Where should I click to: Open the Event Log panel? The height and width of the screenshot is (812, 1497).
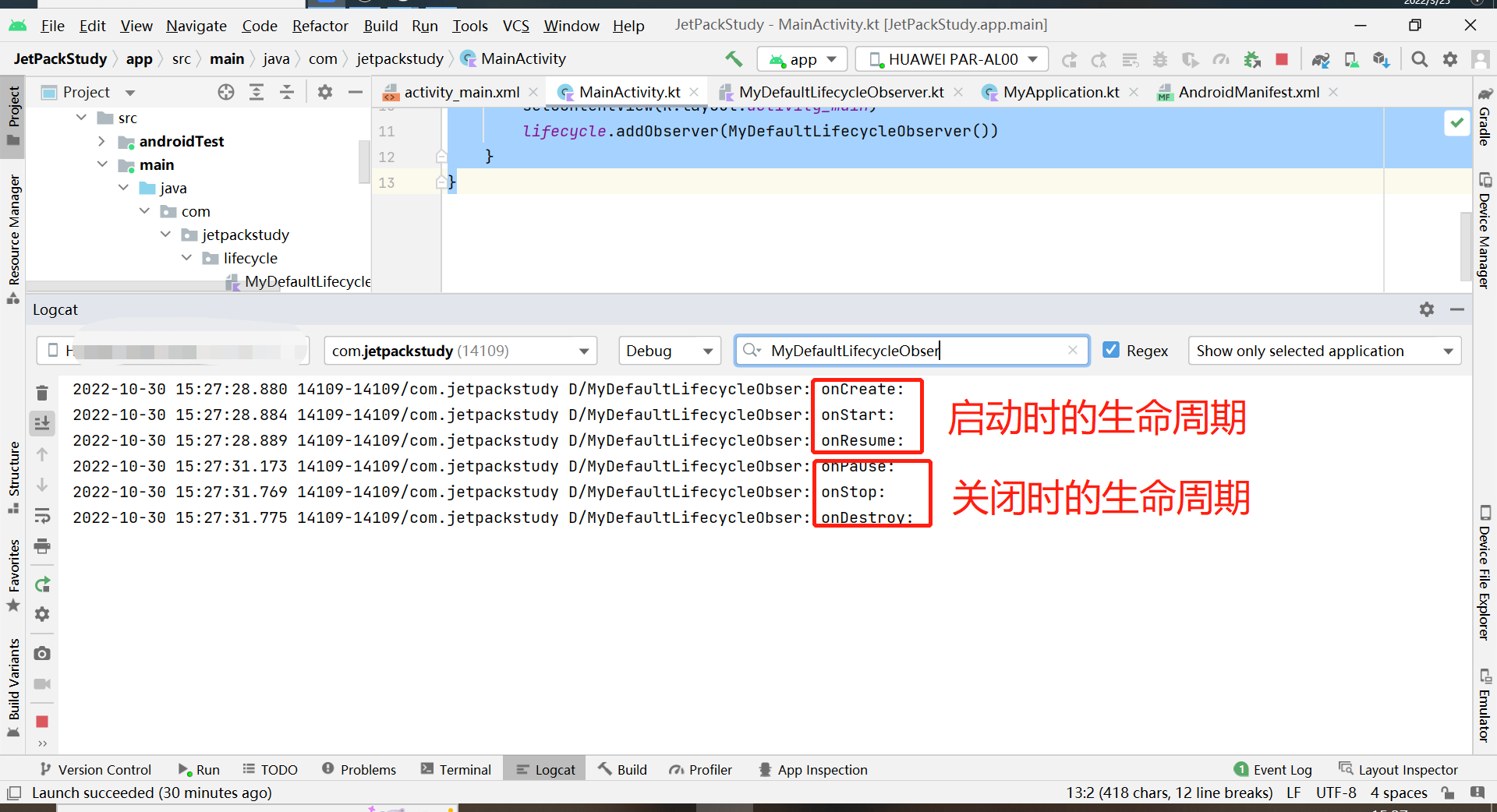click(1279, 769)
